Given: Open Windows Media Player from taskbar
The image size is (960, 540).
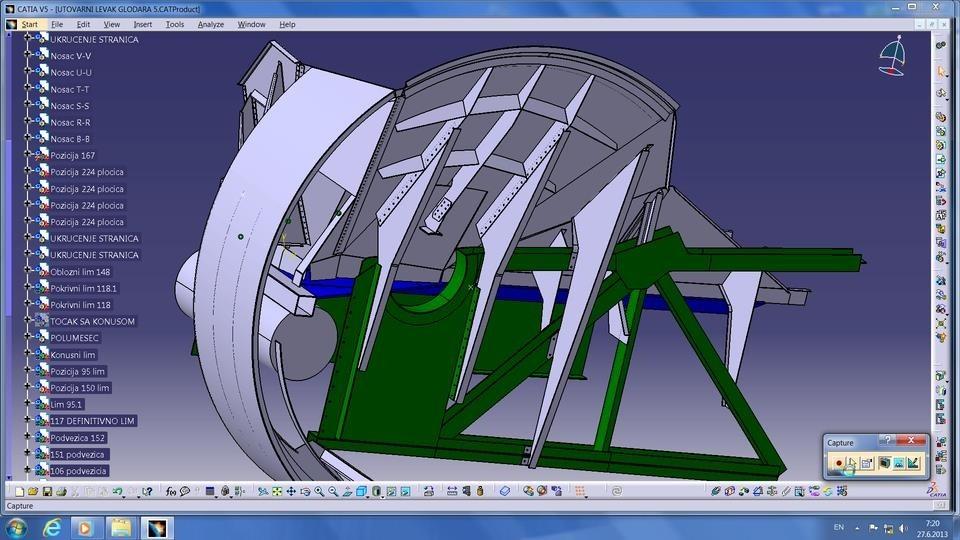Looking at the screenshot, I should [x=85, y=528].
